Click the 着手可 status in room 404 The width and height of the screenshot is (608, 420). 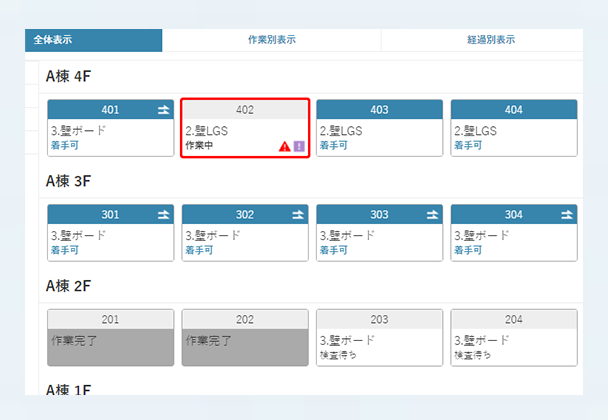coord(467,145)
